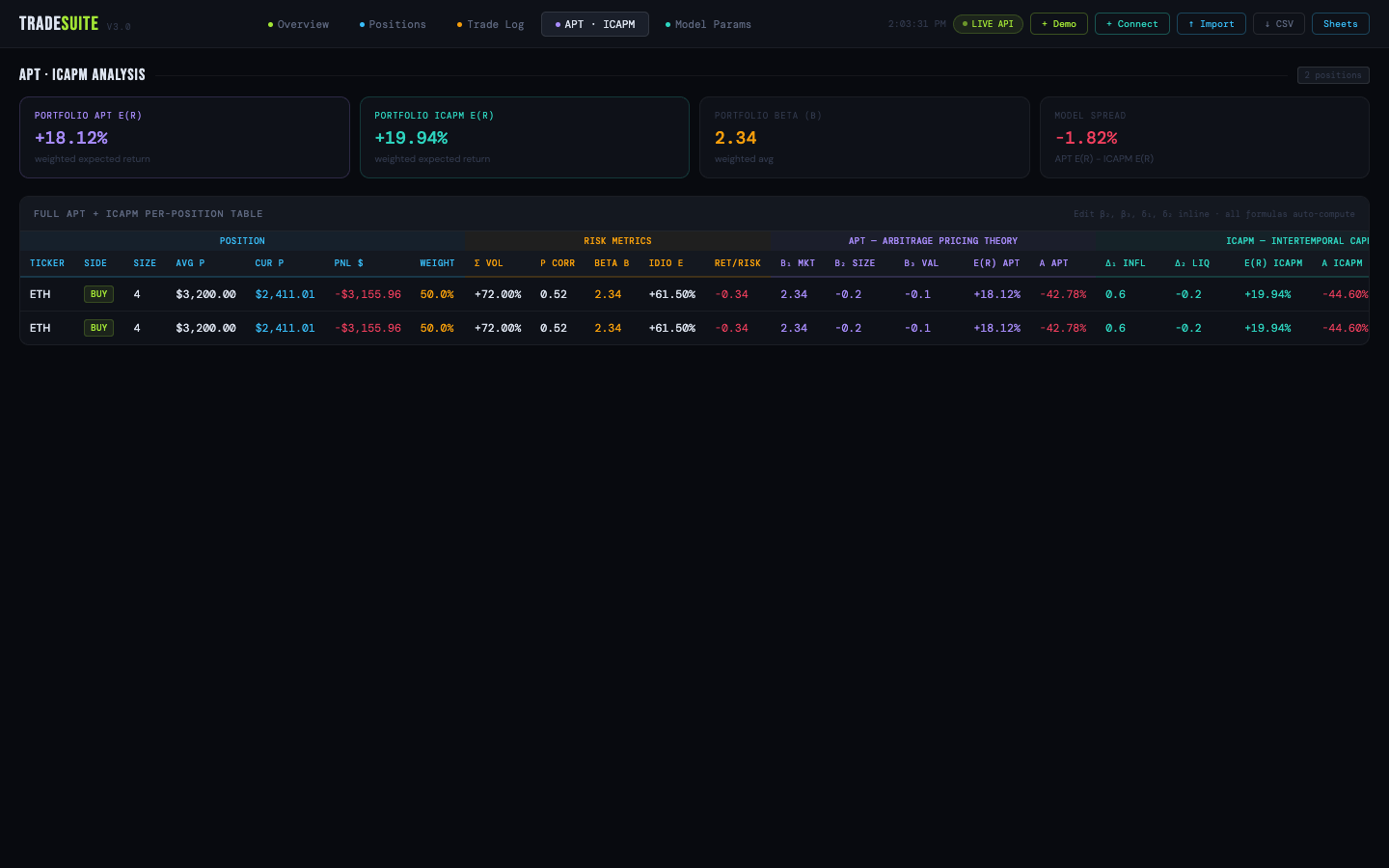This screenshot has height=868, width=1389.
Task: Click the Model Spread card
Action: click(x=1205, y=137)
